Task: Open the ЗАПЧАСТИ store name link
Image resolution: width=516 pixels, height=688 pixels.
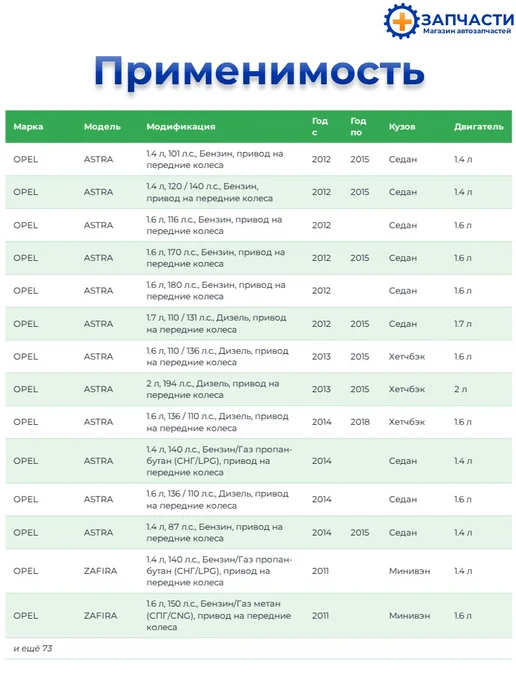Action: [467, 19]
